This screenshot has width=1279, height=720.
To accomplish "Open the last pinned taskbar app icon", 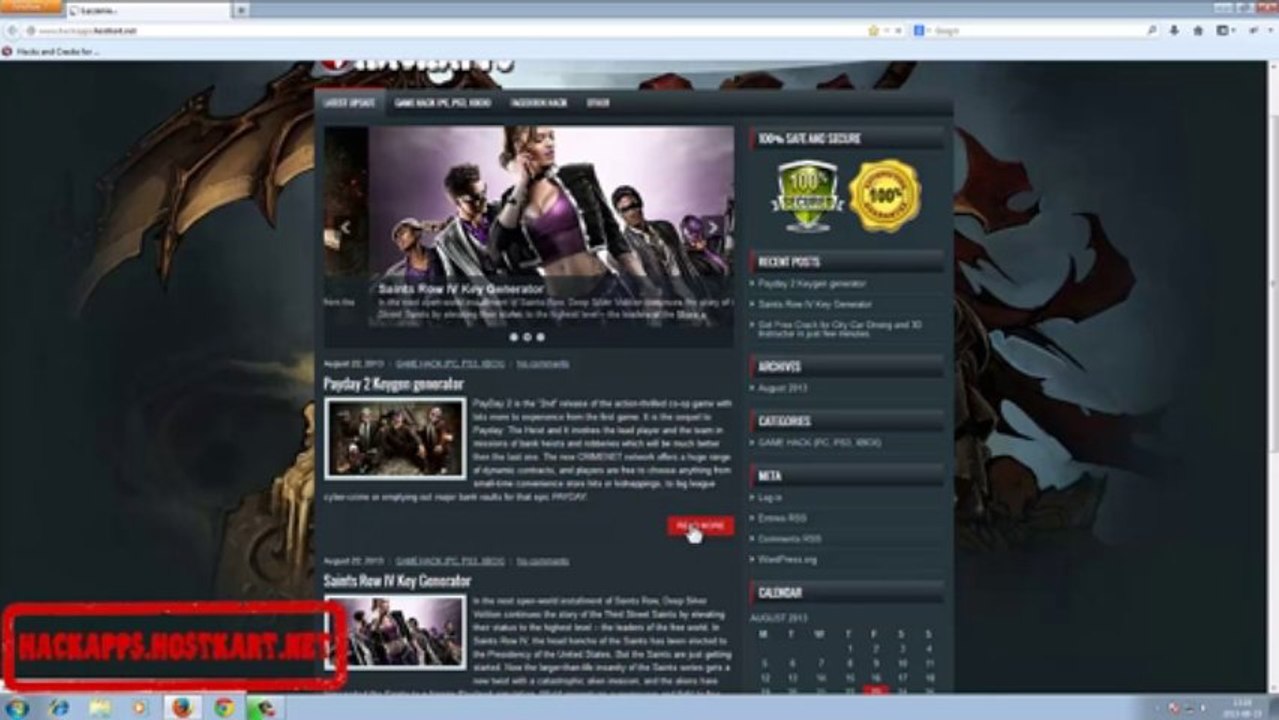I will [265, 708].
